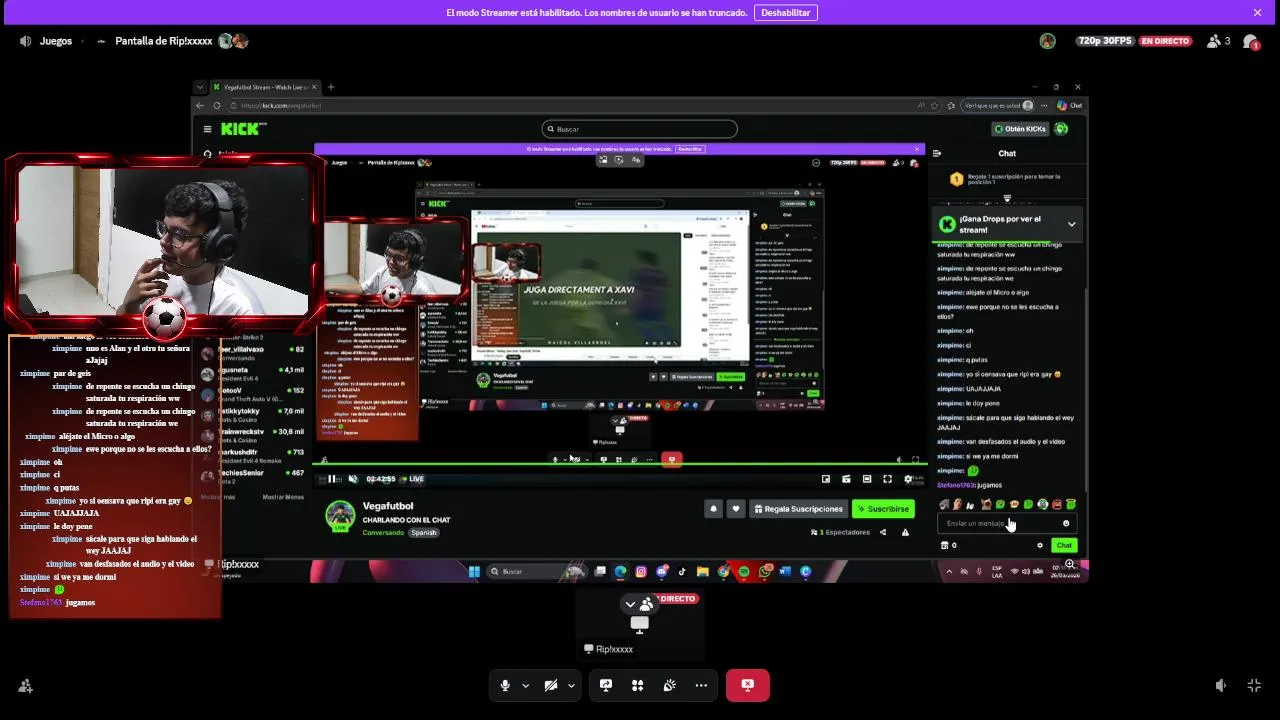Change 720p 30FPS stream quality badge
The image size is (1280, 720).
(x=1105, y=41)
